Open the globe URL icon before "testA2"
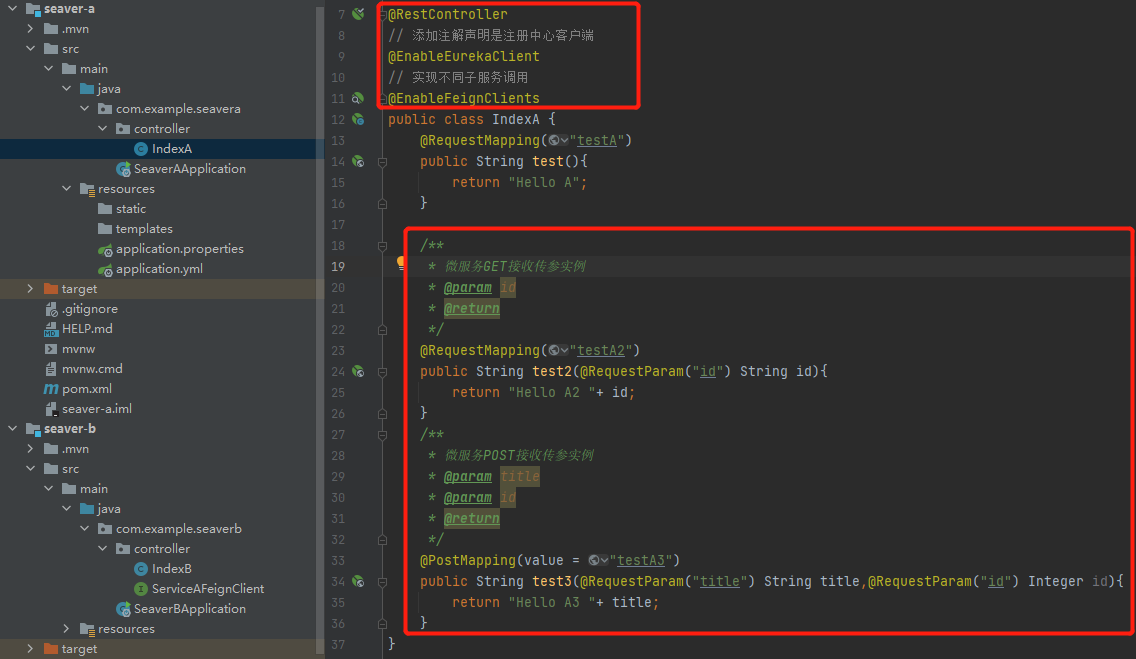This screenshot has height=659, width=1136. click(557, 350)
